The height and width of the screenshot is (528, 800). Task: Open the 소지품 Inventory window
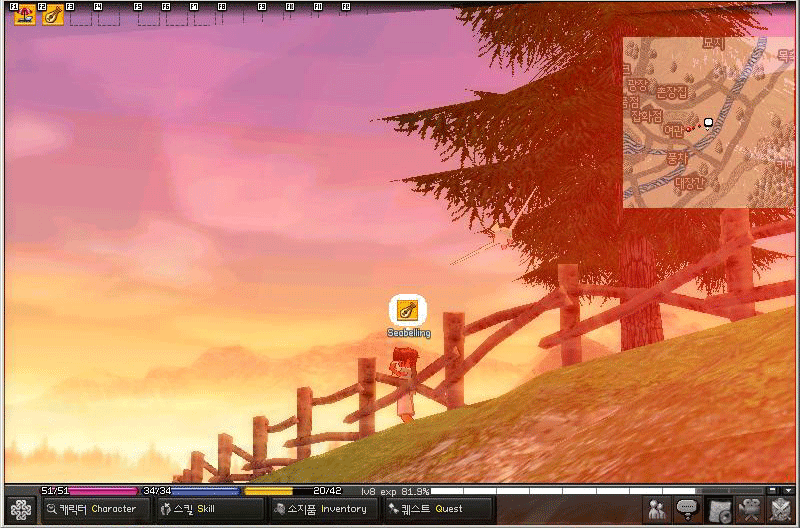[x=323, y=509]
